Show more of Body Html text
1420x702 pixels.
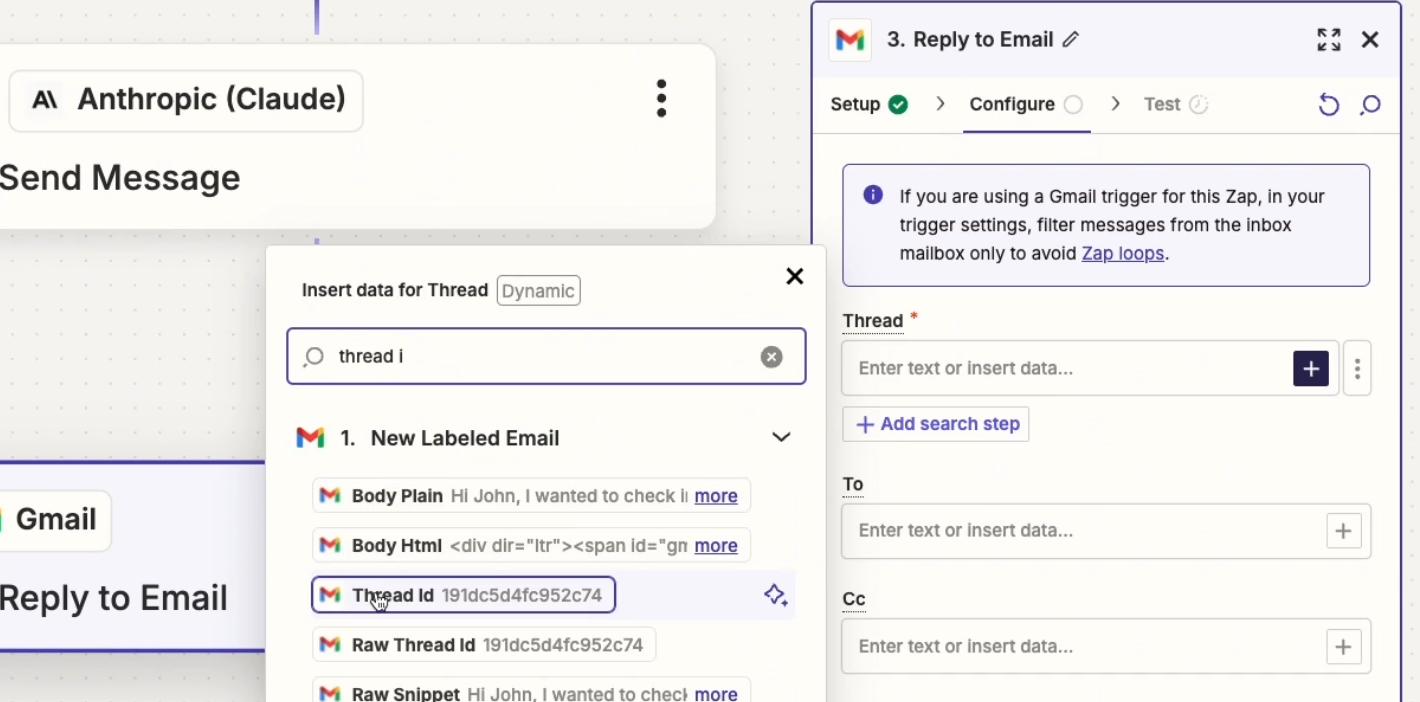click(716, 546)
